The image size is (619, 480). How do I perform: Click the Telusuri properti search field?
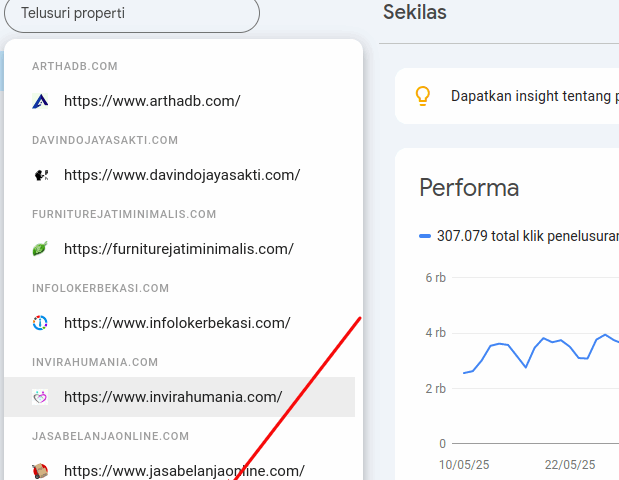click(132, 13)
